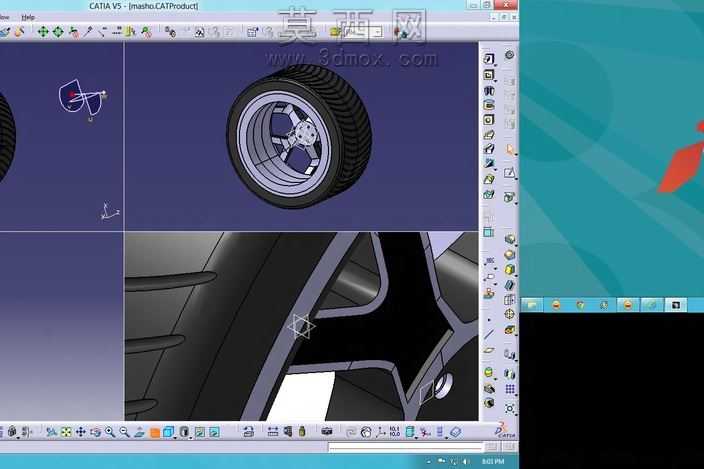Click the eraser-shaped icon at bottom toolbar end
Image resolution: width=704 pixels, height=469 pixels.
455,432
